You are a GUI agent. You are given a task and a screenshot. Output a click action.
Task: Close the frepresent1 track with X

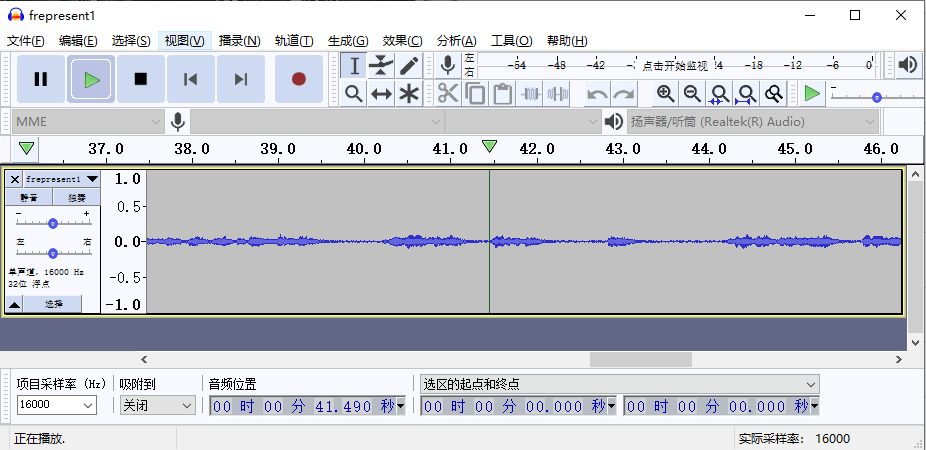(15, 179)
